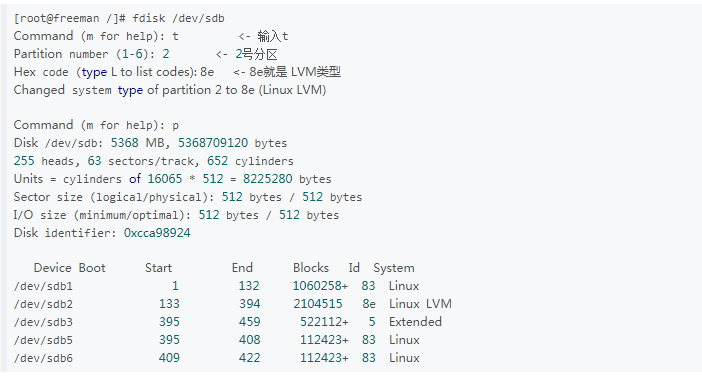The image size is (702, 376).
Task: Click the '2号分区' annotation
Action: tap(257, 54)
